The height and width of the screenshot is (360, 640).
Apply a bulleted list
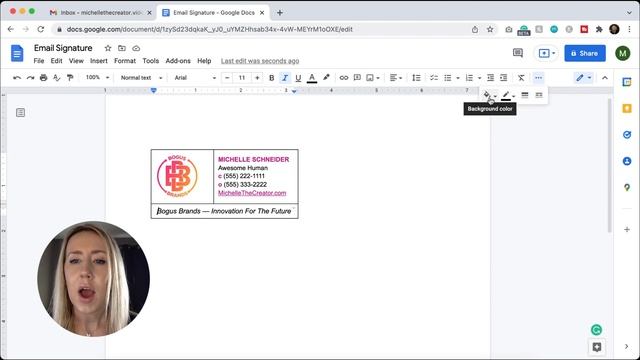coord(448,78)
